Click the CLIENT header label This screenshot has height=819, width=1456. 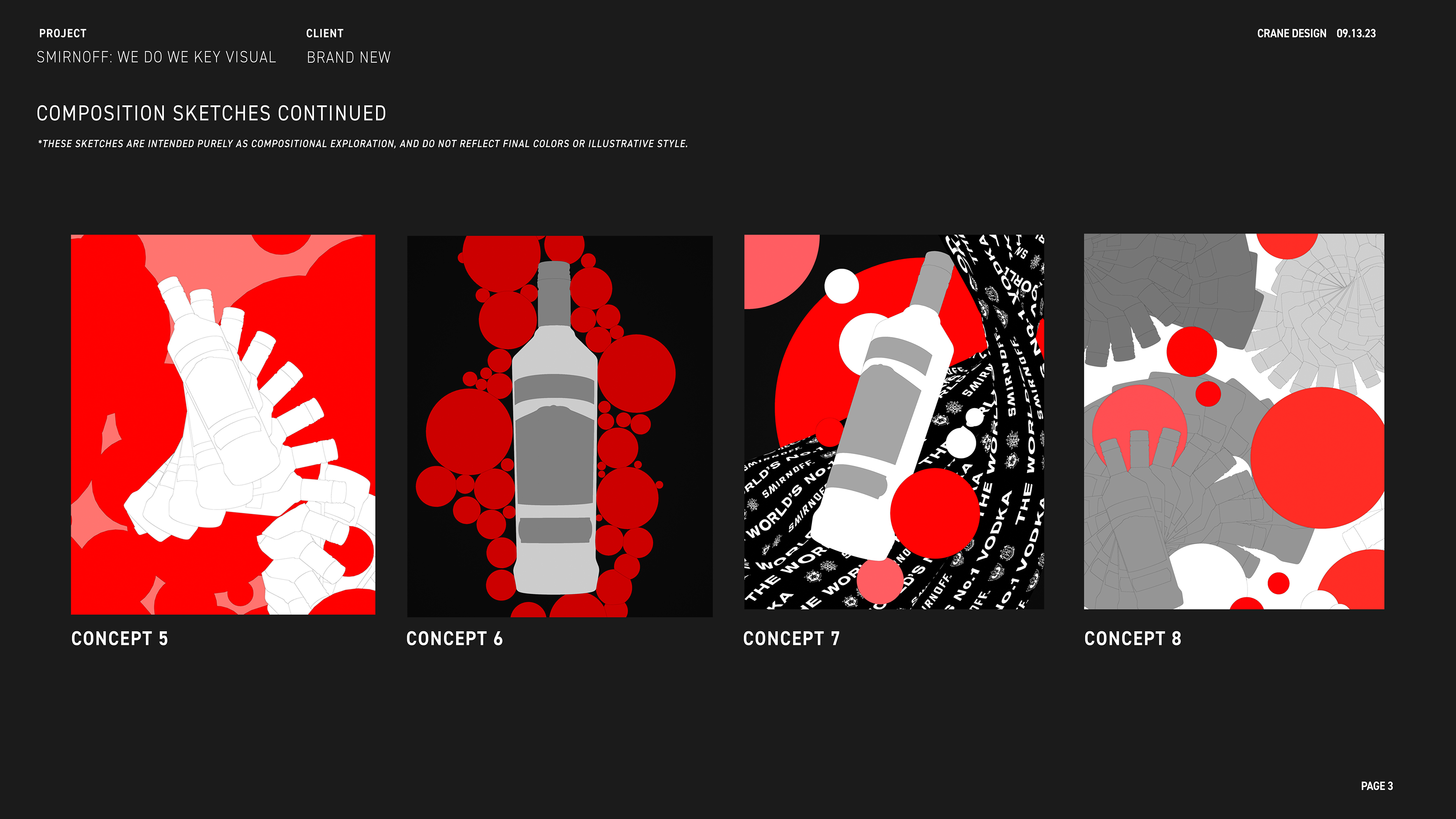pos(325,33)
